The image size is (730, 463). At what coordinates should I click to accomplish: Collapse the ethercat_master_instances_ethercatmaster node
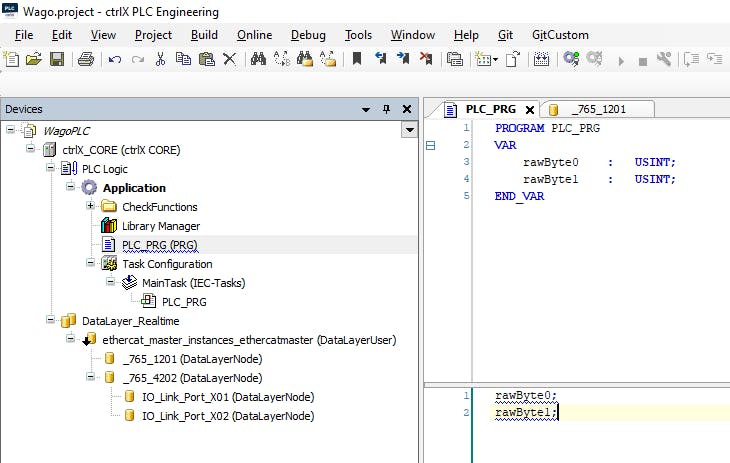pyautogui.click(x=70, y=339)
